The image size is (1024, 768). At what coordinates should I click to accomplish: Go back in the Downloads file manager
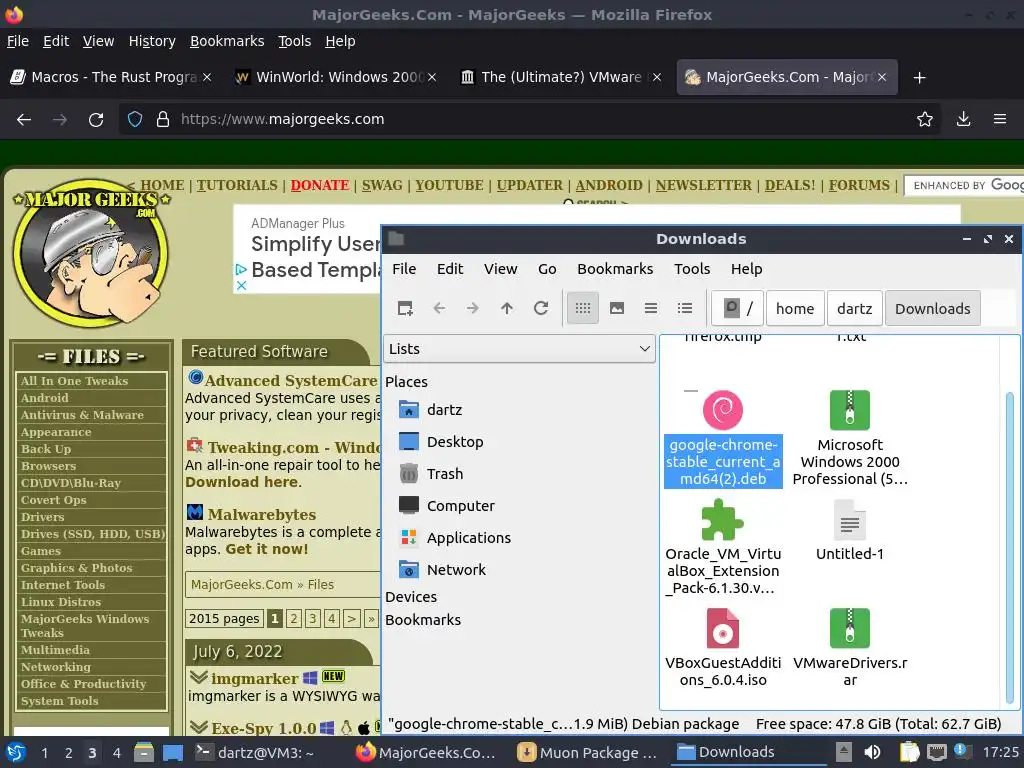(439, 308)
